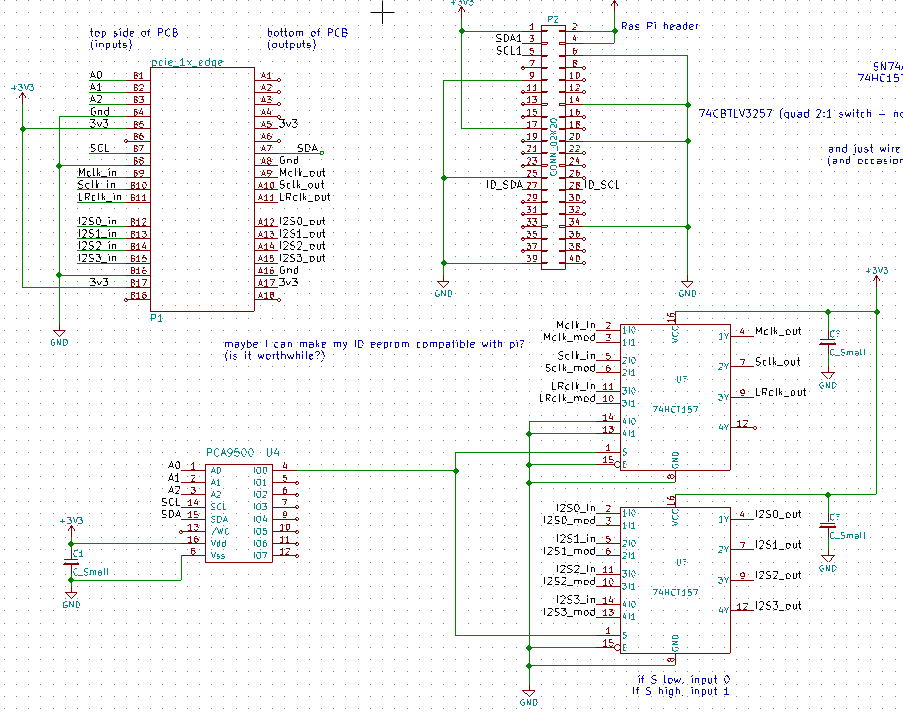Click the I2S2_mod input label
903x715 pixels.
[x=569, y=581]
